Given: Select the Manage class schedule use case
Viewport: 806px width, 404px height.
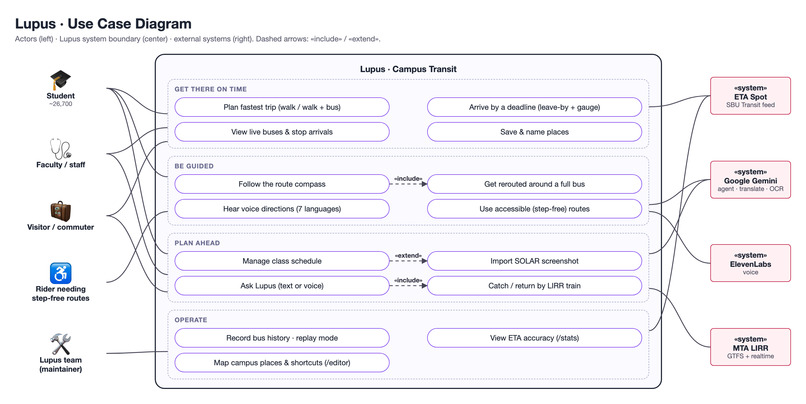Looking at the screenshot, I should pyautogui.click(x=282, y=261).
